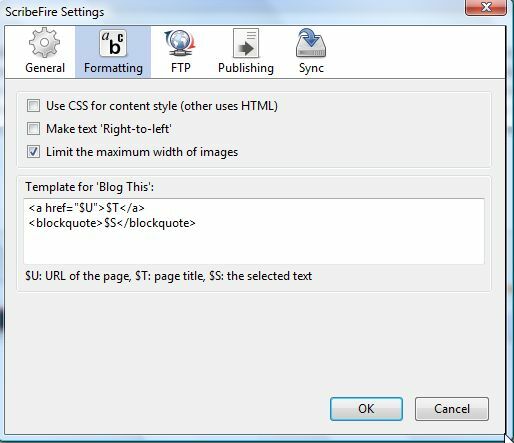Select the Formatting tab label

point(113,68)
